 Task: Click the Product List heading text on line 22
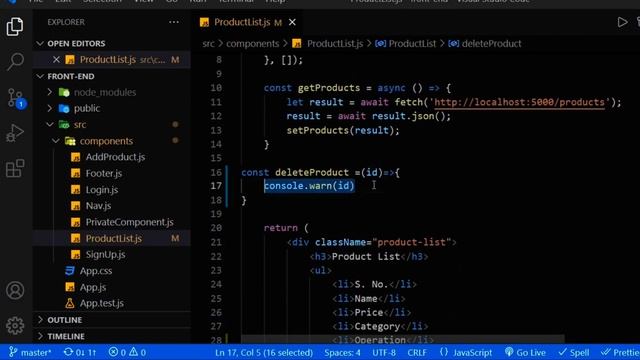point(366,256)
